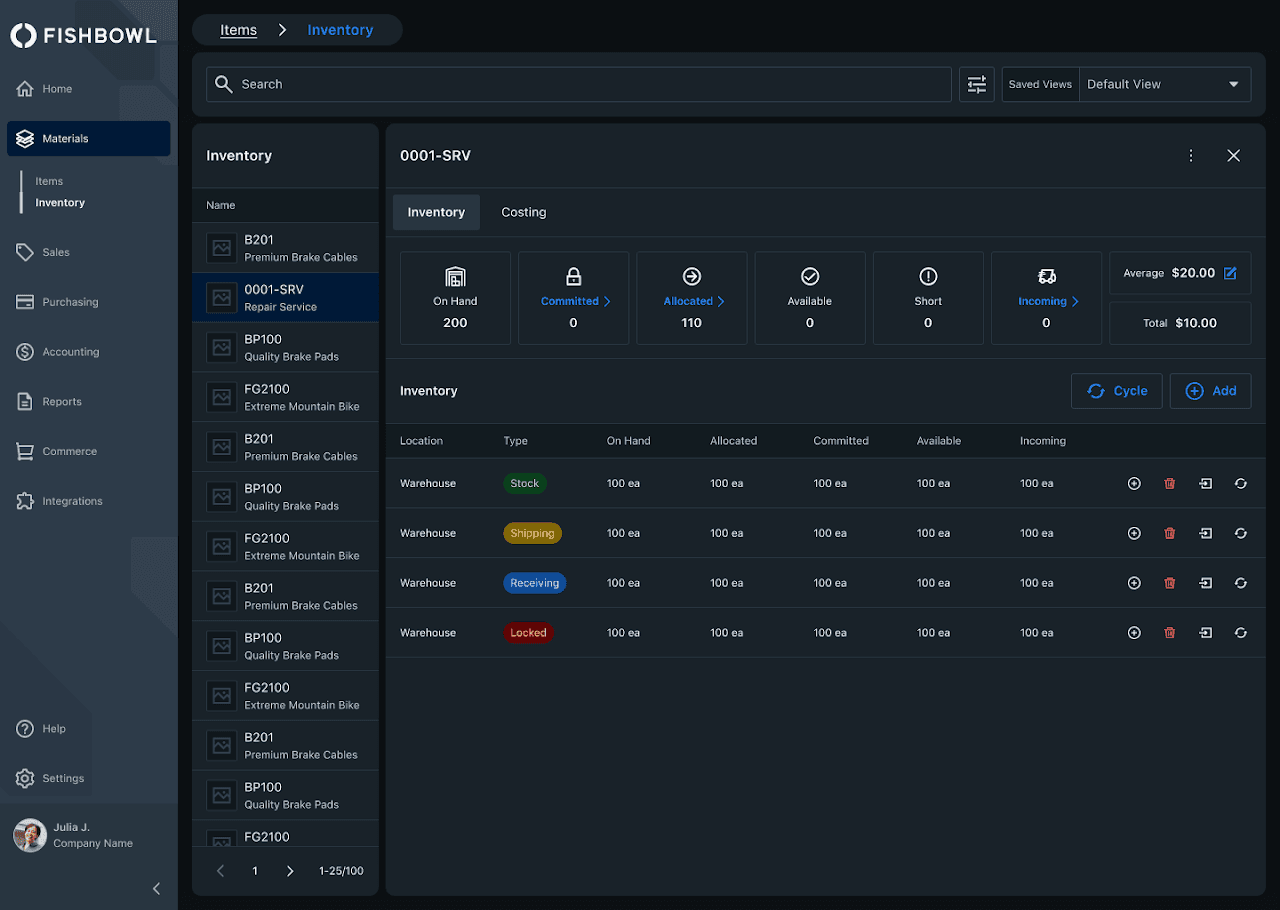1280x910 pixels.
Task: Delete the Stock warehouse inventory row
Action: (x=1169, y=483)
